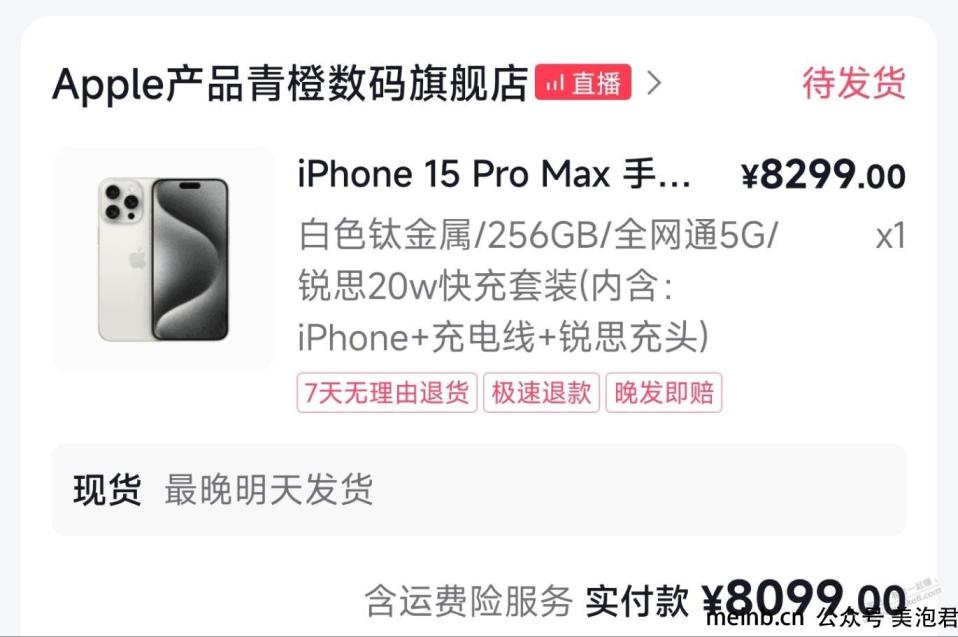Click the x1 quantity indicator

pyautogui.click(x=890, y=236)
